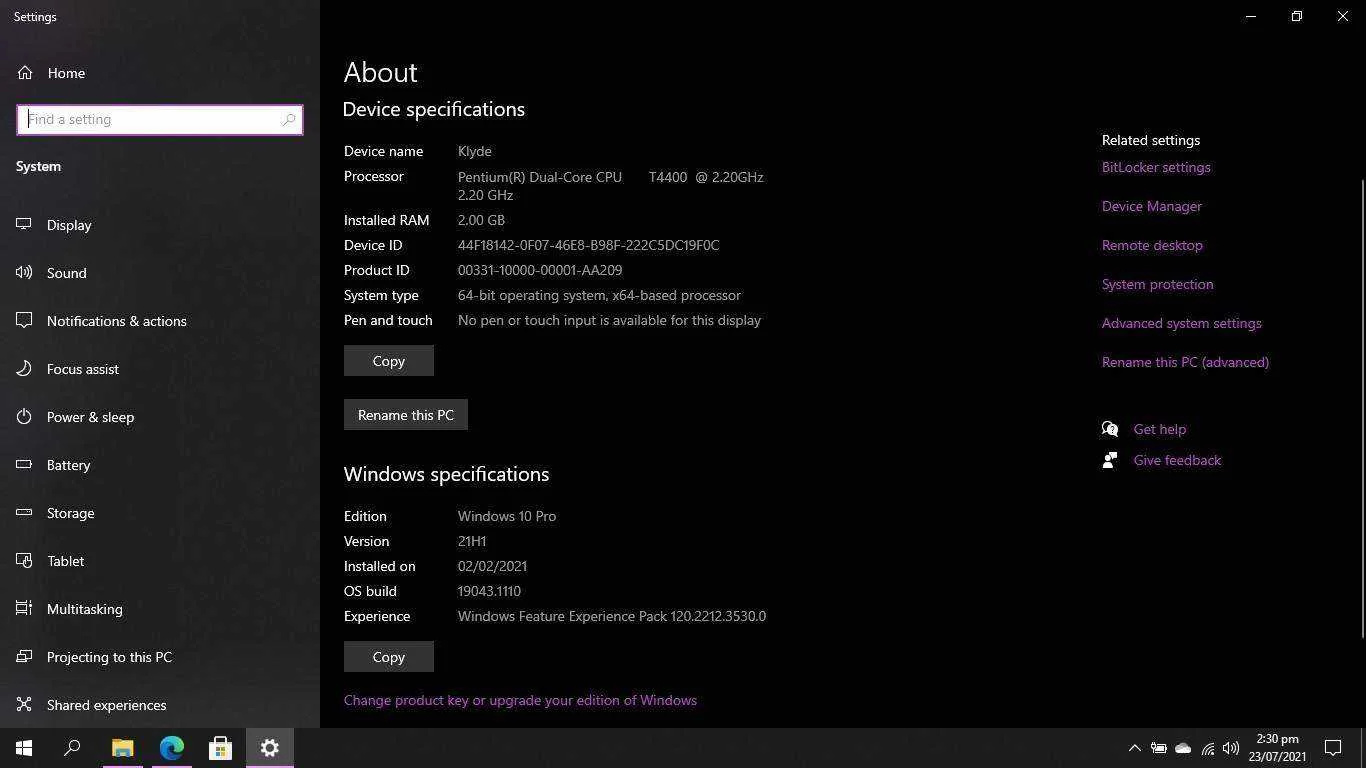This screenshot has width=1366, height=768.
Task: Click the OneDrive cloud tray icon
Action: [x=1183, y=748]
